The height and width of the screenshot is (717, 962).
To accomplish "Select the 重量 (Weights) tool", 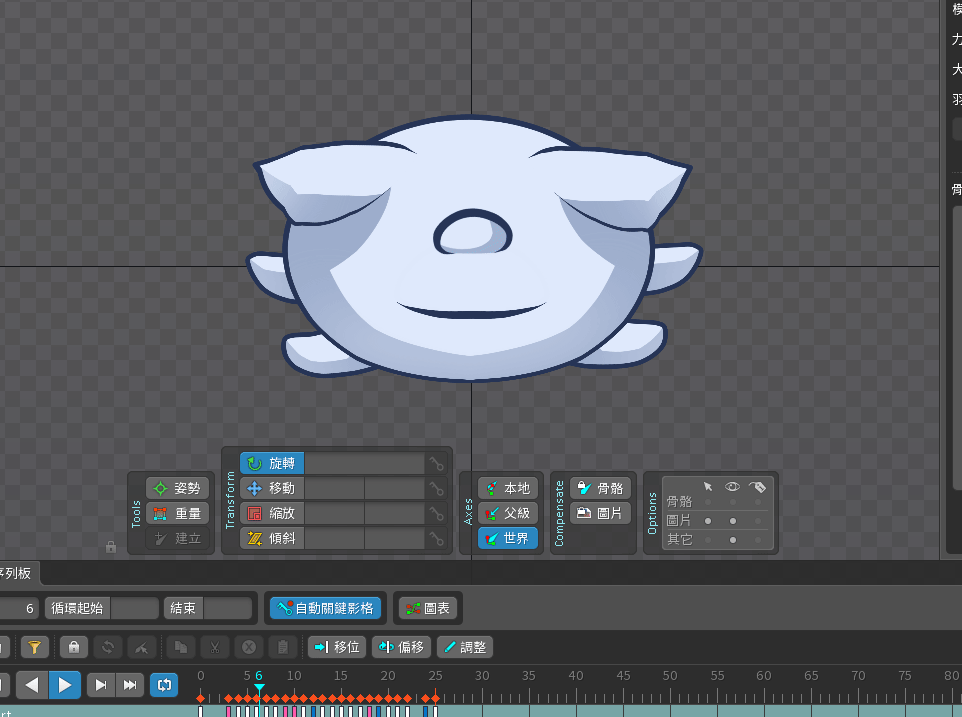I will pyautogui.click(x=177, y=513).
